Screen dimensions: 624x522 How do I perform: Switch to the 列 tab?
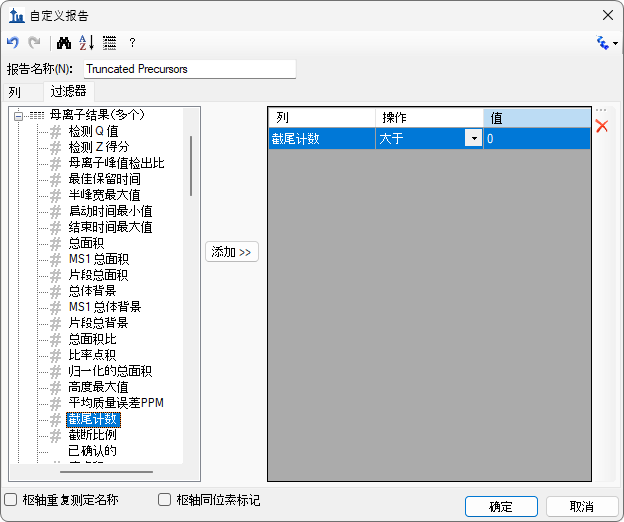(15, 92)
